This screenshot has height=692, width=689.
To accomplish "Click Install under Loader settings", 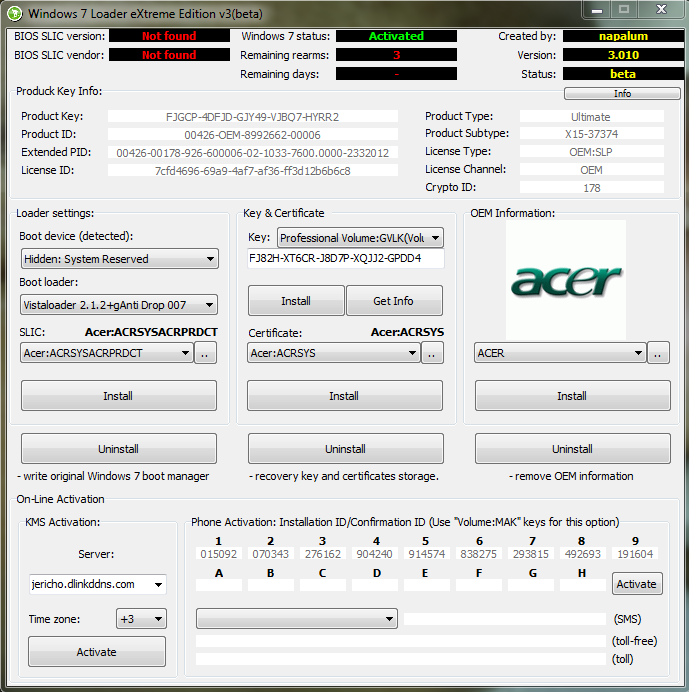I will (119, 396).
